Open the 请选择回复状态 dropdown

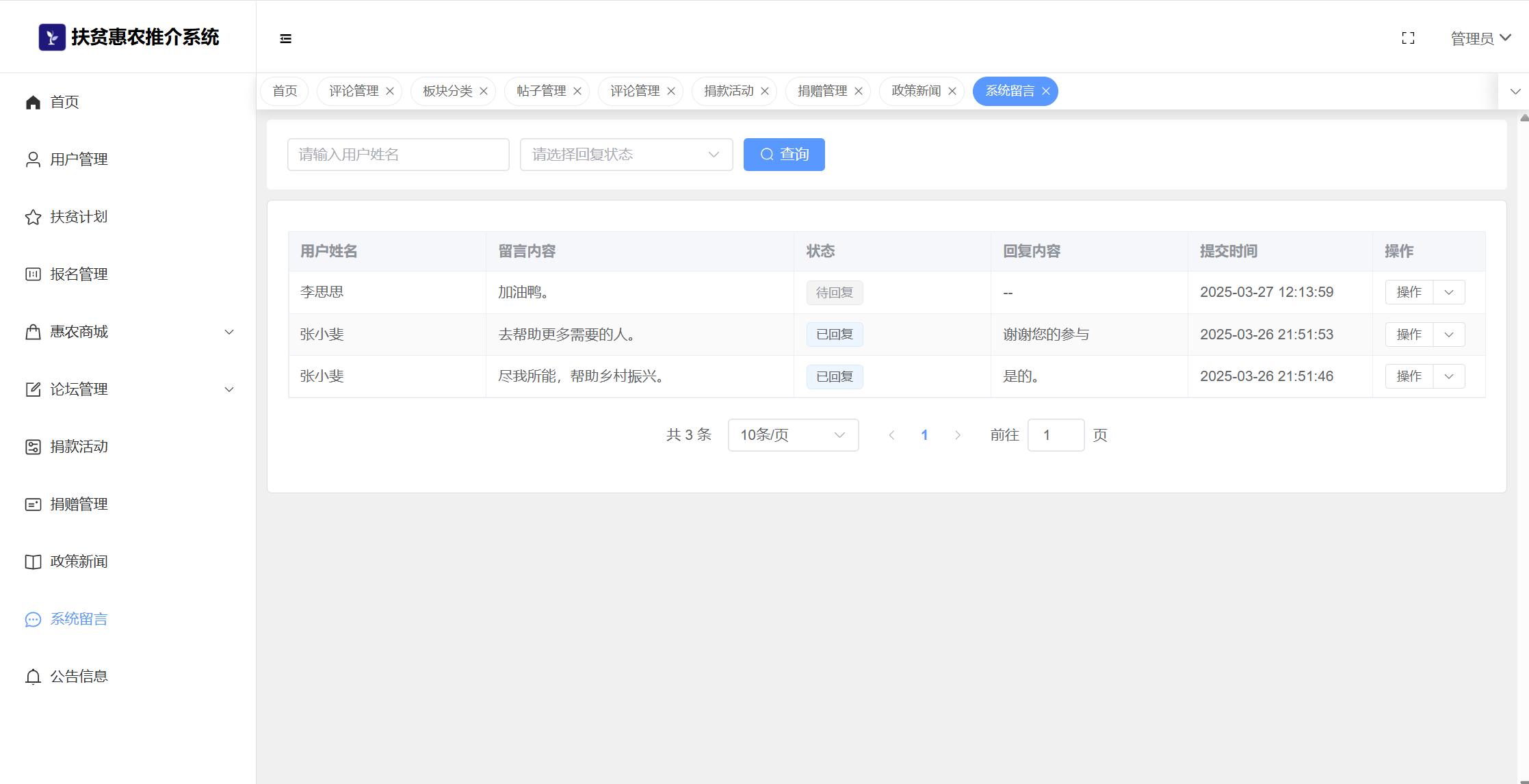coord(626,155)
